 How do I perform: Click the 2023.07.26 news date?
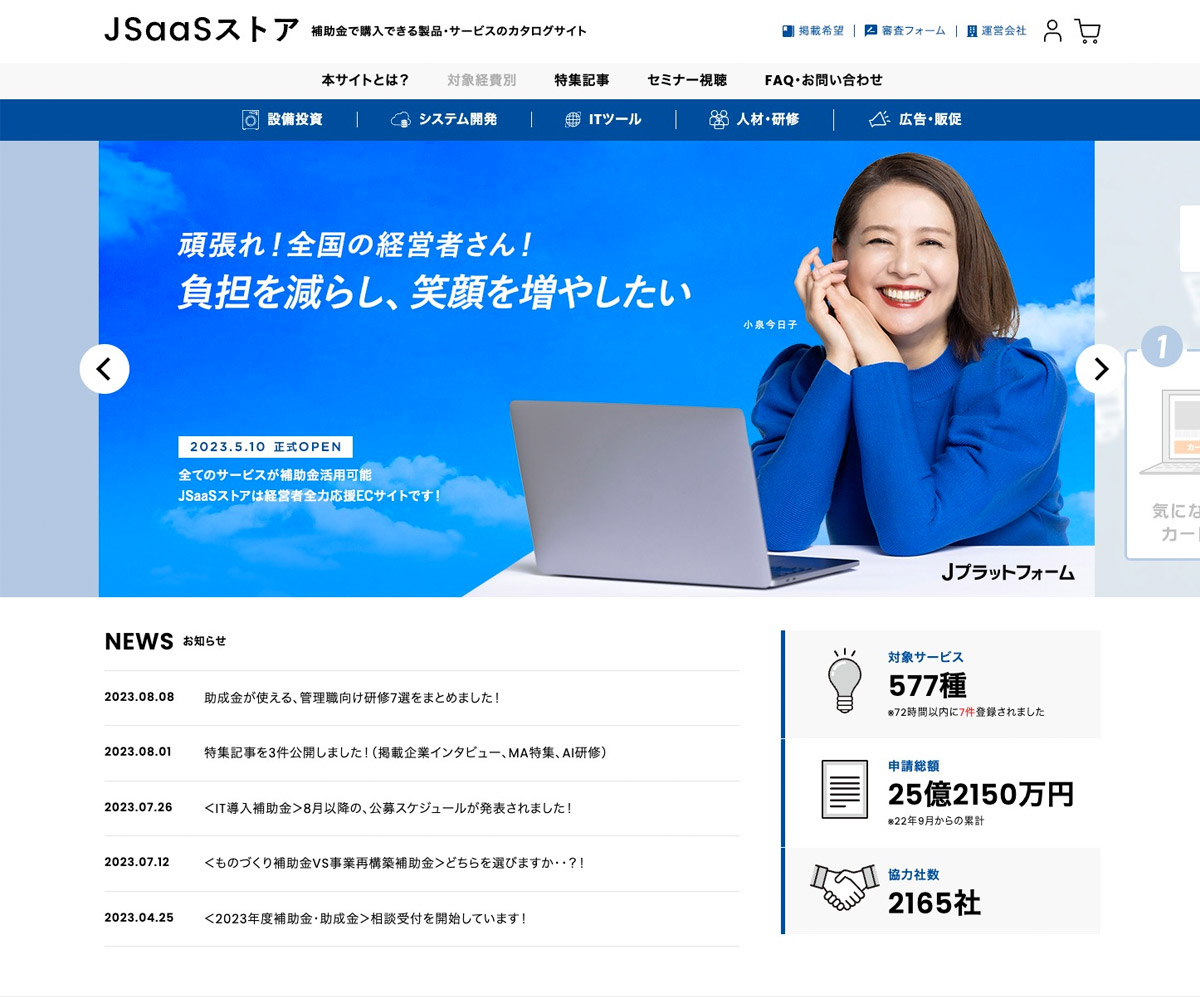[x=138, y=807]
